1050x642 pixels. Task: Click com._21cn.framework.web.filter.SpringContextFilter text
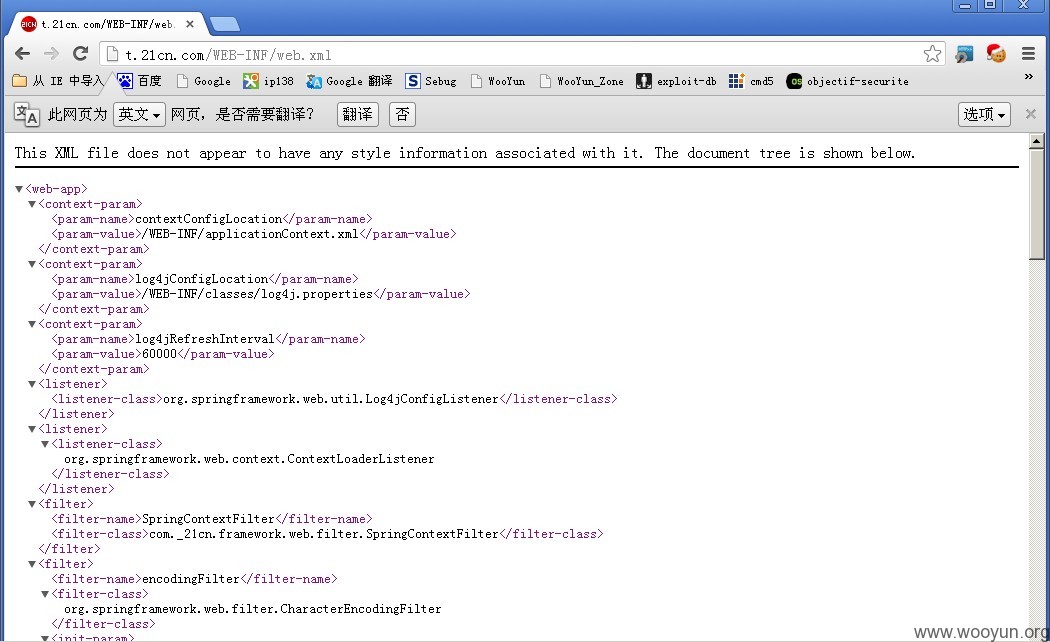323,534
